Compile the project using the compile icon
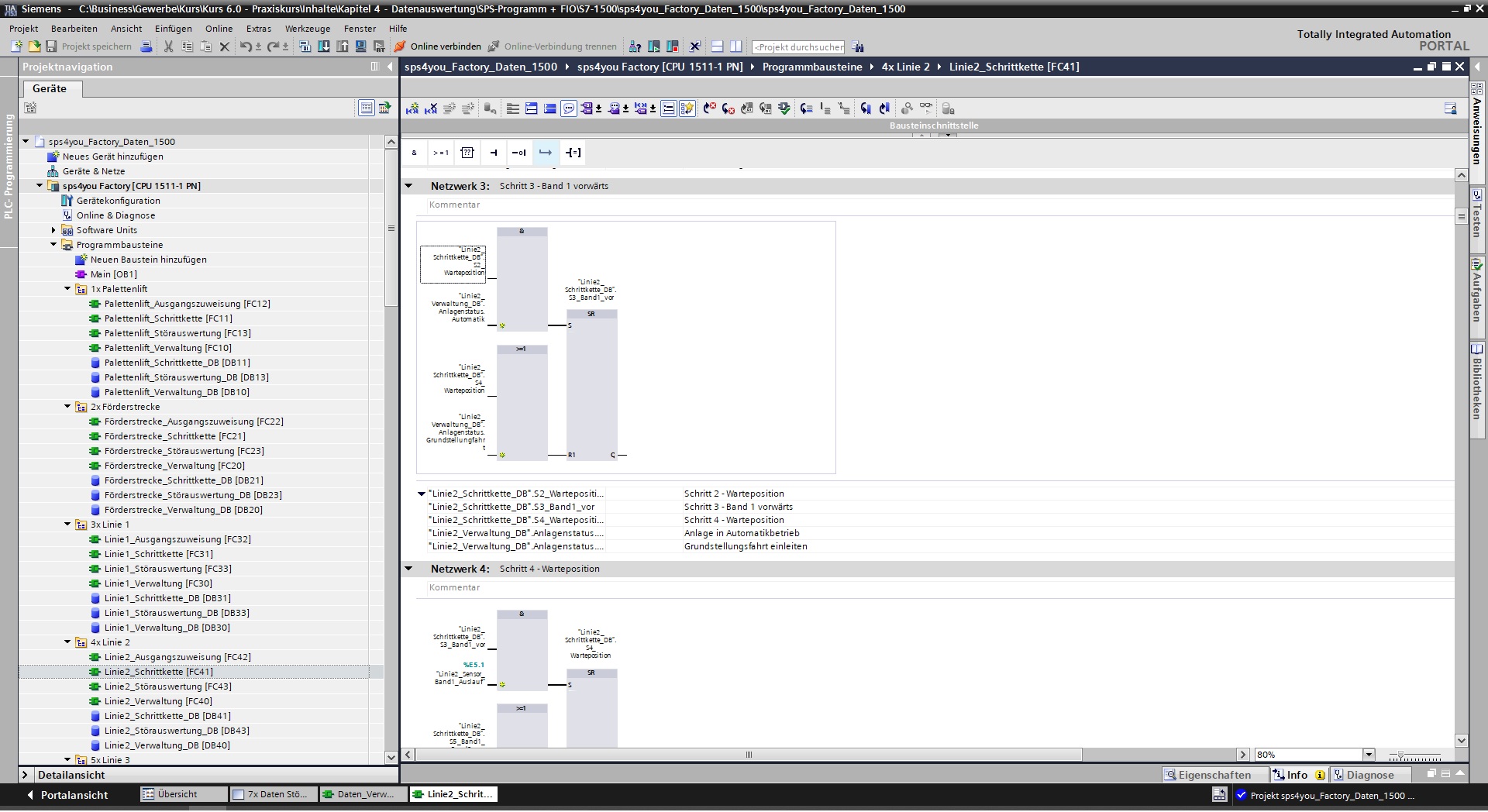This screenshot has height=812, width=1488. click(305, 46)
